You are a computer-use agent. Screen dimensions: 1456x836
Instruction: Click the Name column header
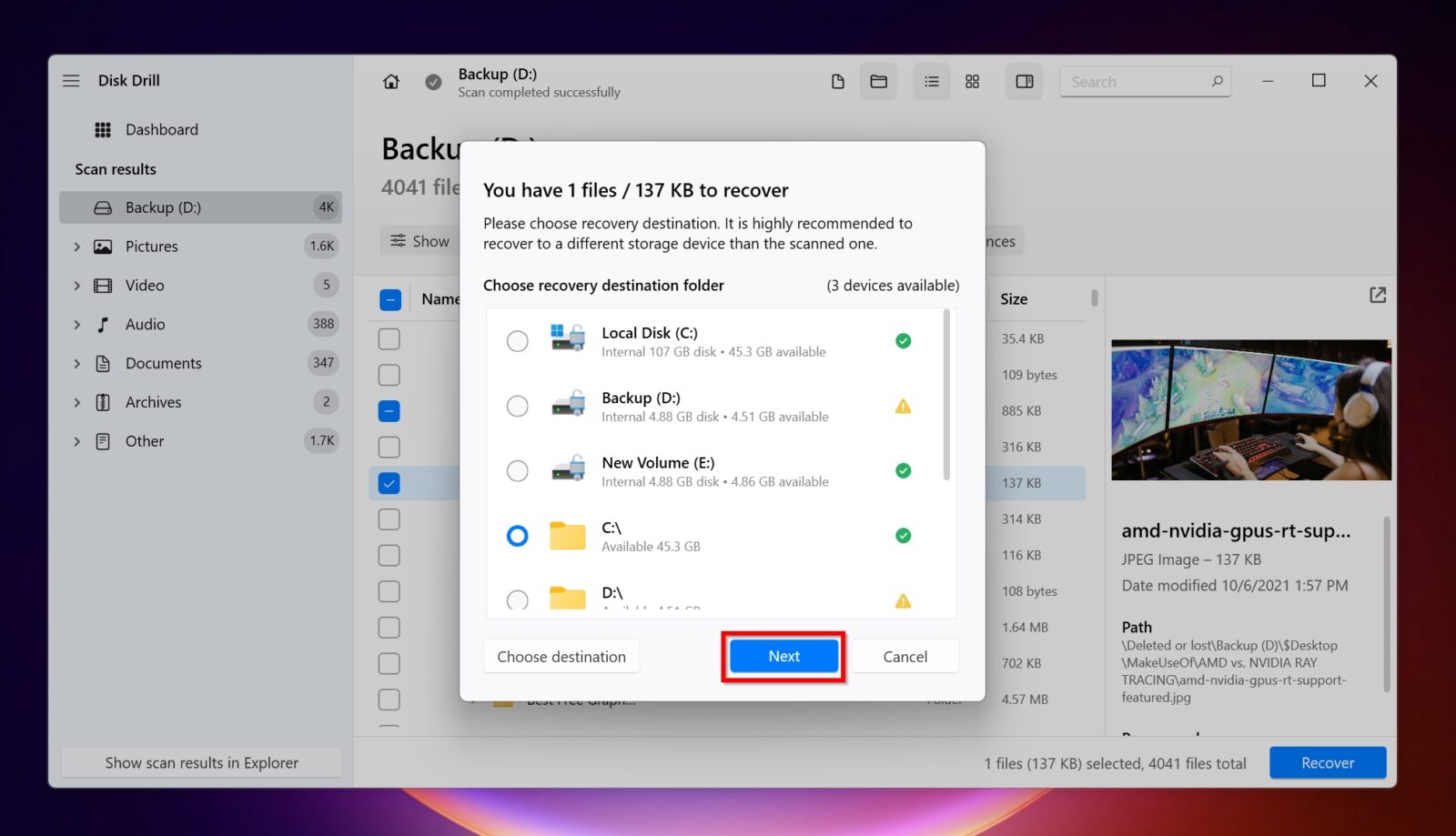pyautogui.click(x=440, y=299)
